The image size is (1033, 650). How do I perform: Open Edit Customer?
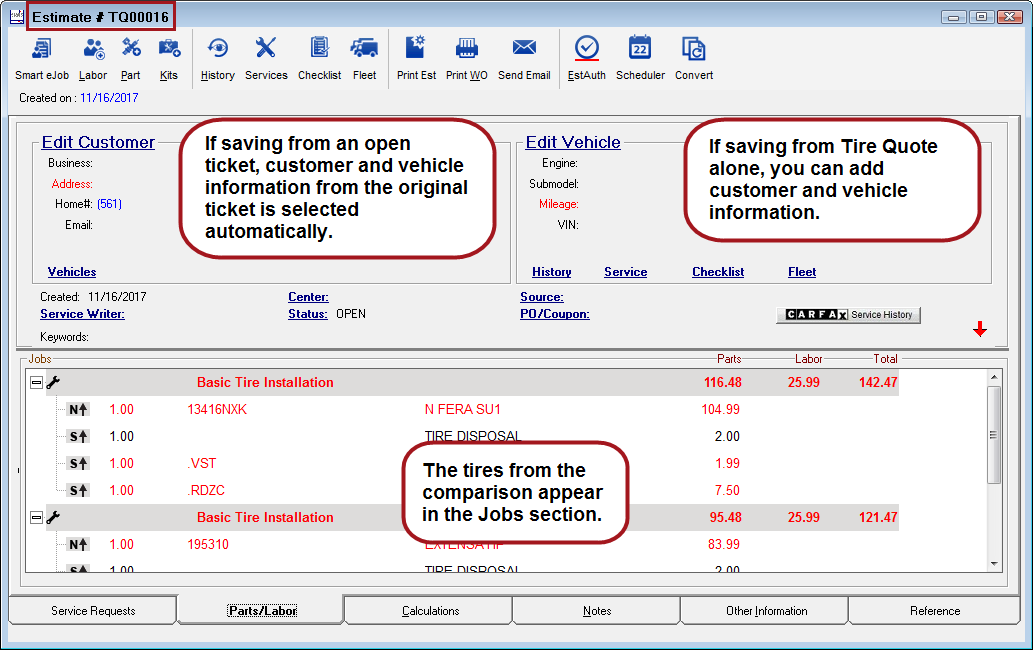pos(97,142)
